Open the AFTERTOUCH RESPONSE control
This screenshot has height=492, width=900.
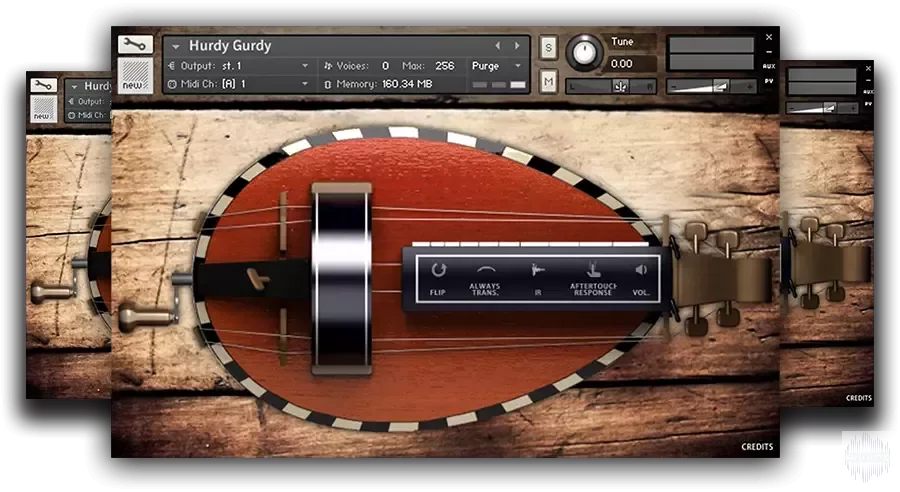tap(593, 280)
